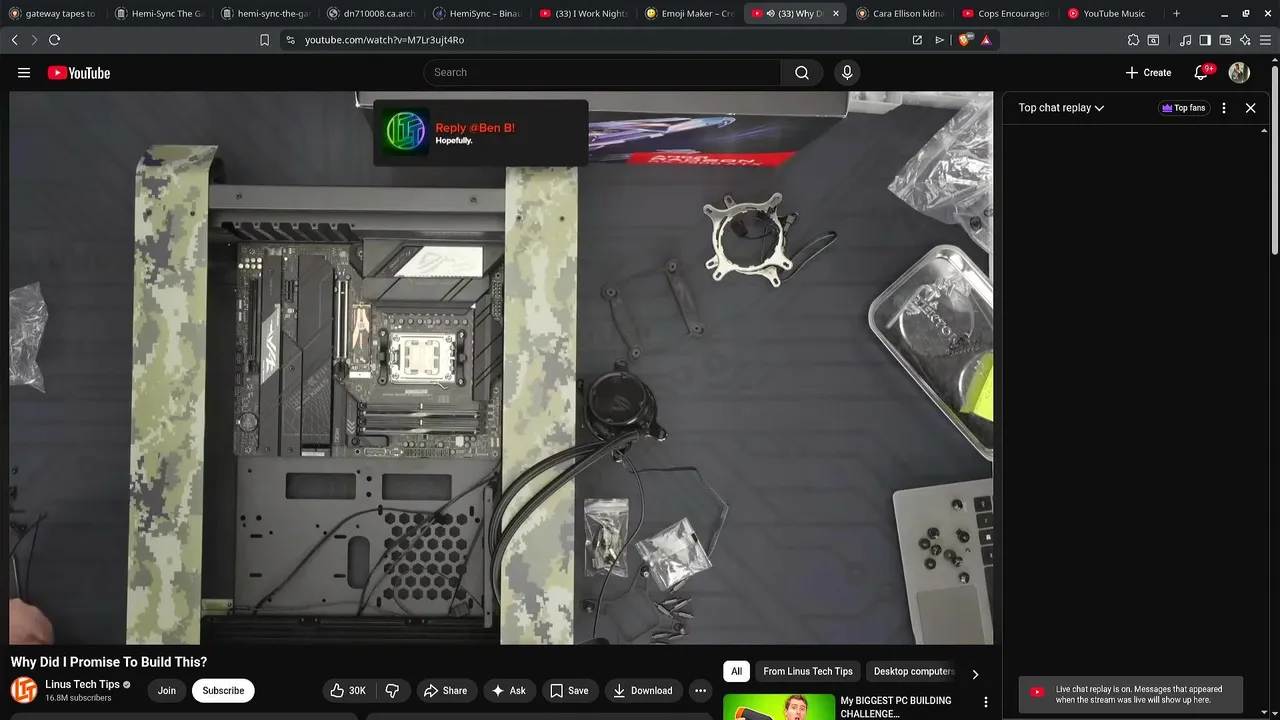
Task: Download the video
Action: point(642,690)
